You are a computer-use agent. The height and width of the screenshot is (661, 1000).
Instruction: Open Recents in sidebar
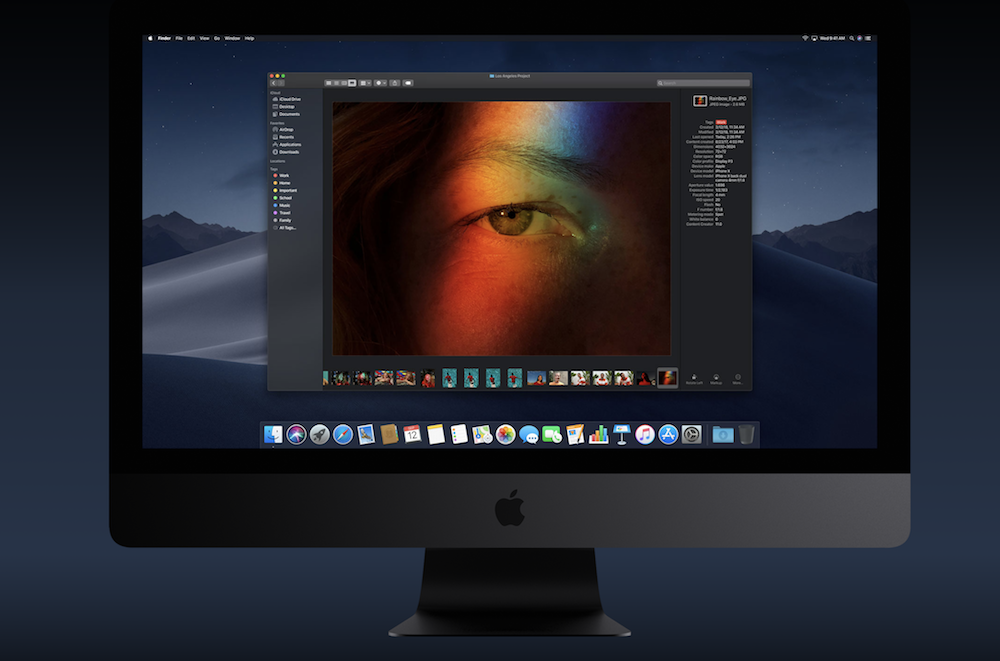point(283,137)
